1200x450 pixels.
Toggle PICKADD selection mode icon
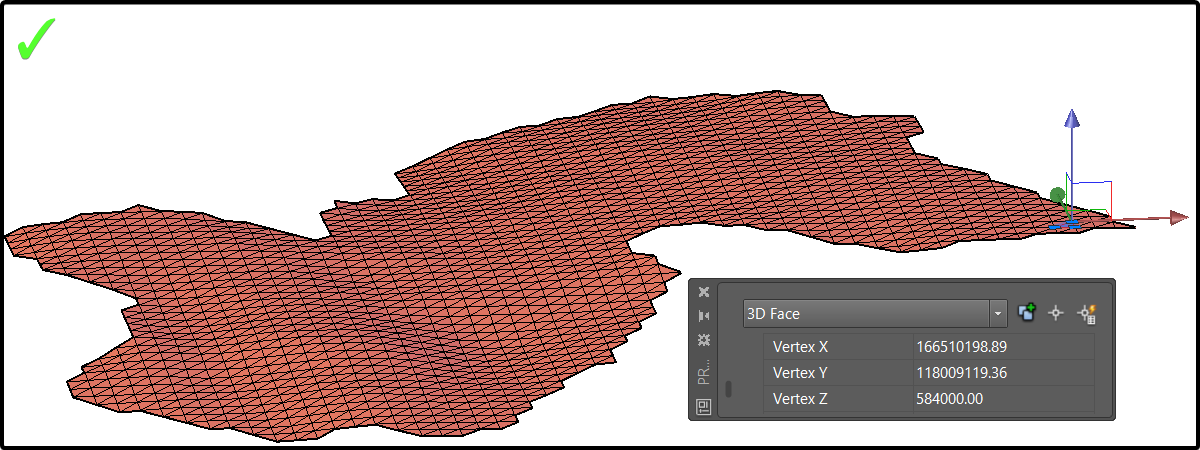[x=1026, y=314]
